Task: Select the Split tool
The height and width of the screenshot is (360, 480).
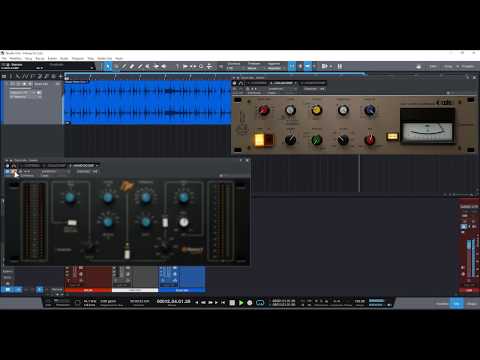Action: pyautogui.click(x=124, y=66)
